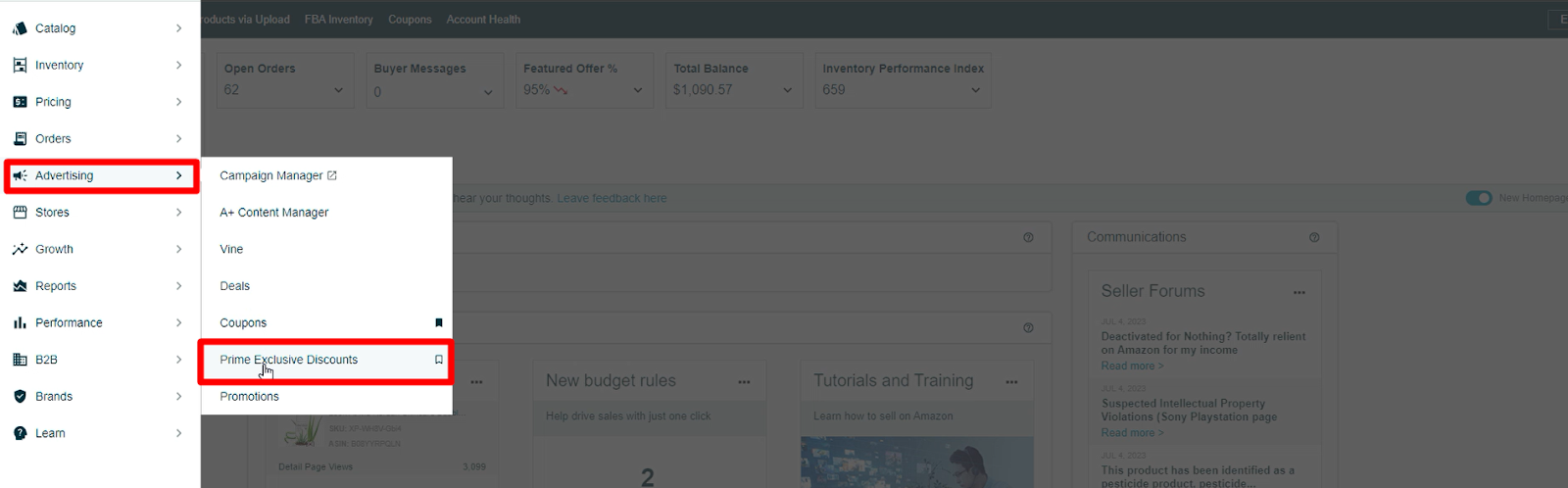Click the Performance bar chart icon

pos(20,322)
